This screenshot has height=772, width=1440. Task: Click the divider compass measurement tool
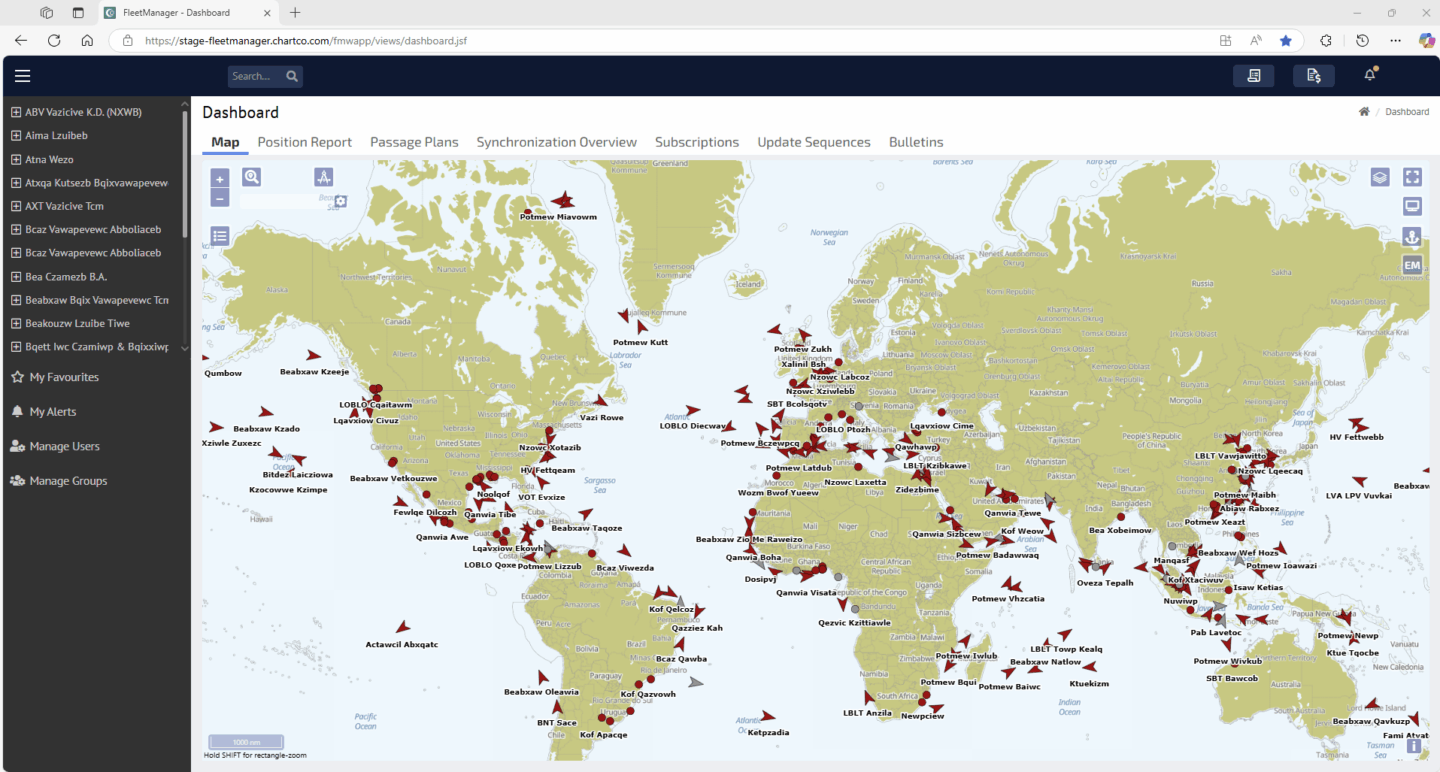pos(323,178)
